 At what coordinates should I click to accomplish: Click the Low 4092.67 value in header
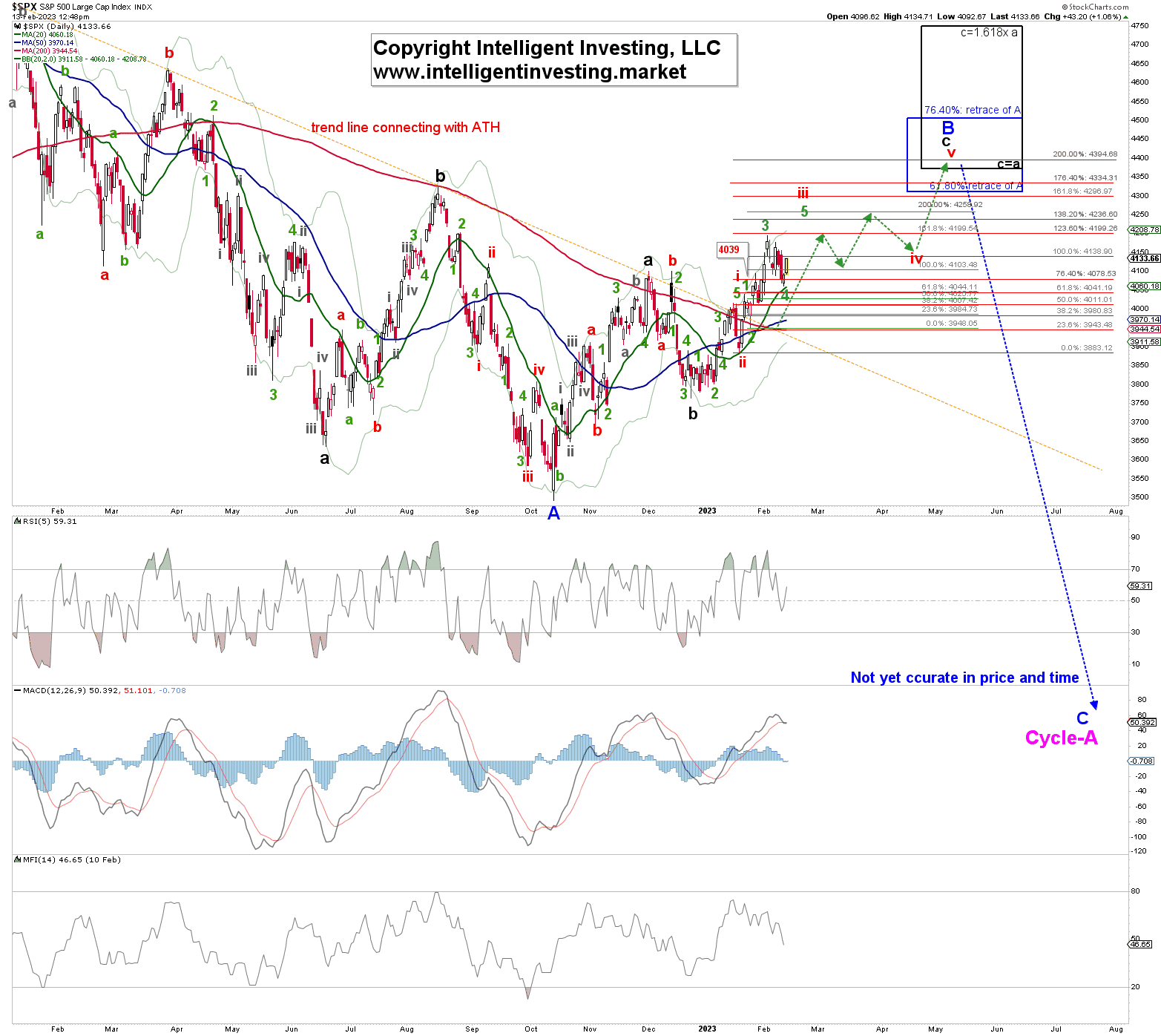[961, 16]
